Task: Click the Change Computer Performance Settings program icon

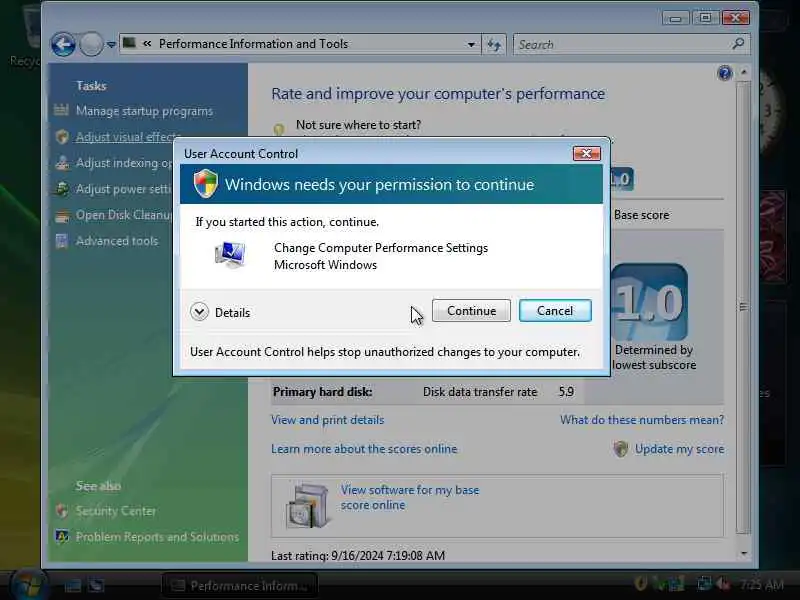Action: (231, 255)
